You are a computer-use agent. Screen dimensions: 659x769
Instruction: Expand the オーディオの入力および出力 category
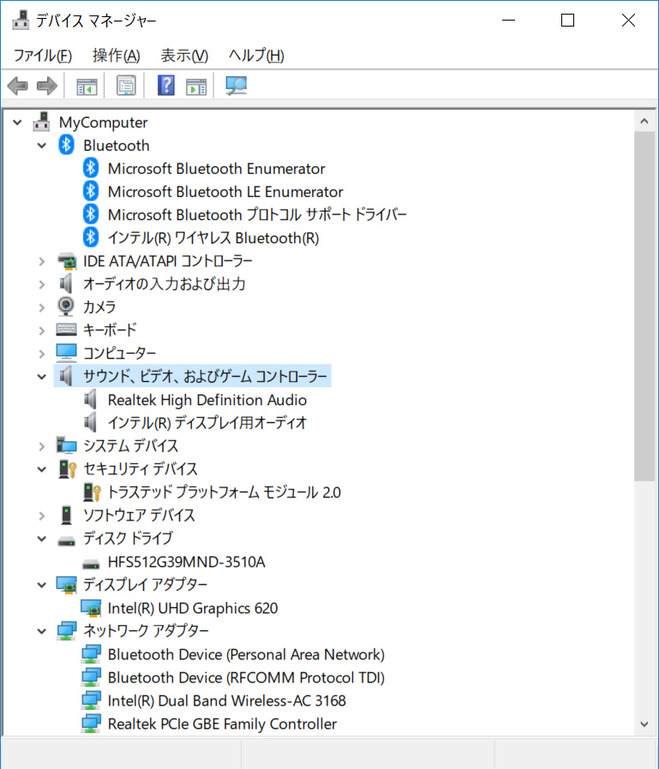click(42, 284)
